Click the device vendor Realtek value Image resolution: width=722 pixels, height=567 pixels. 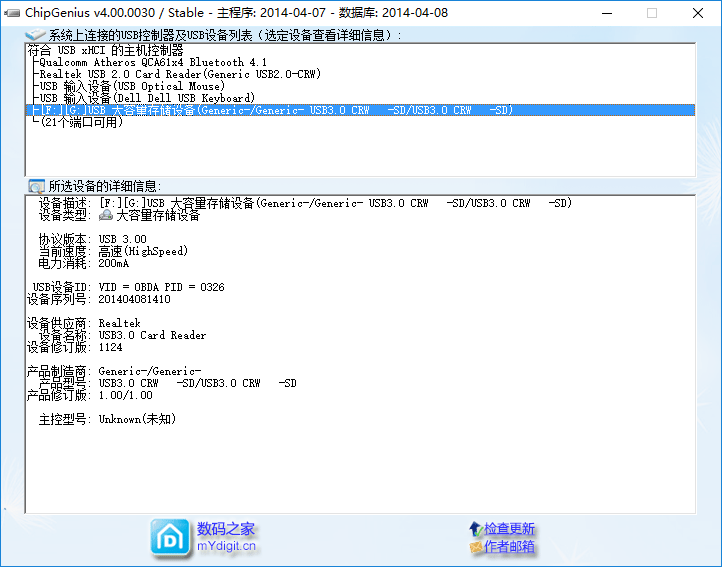tap(120, 323)
